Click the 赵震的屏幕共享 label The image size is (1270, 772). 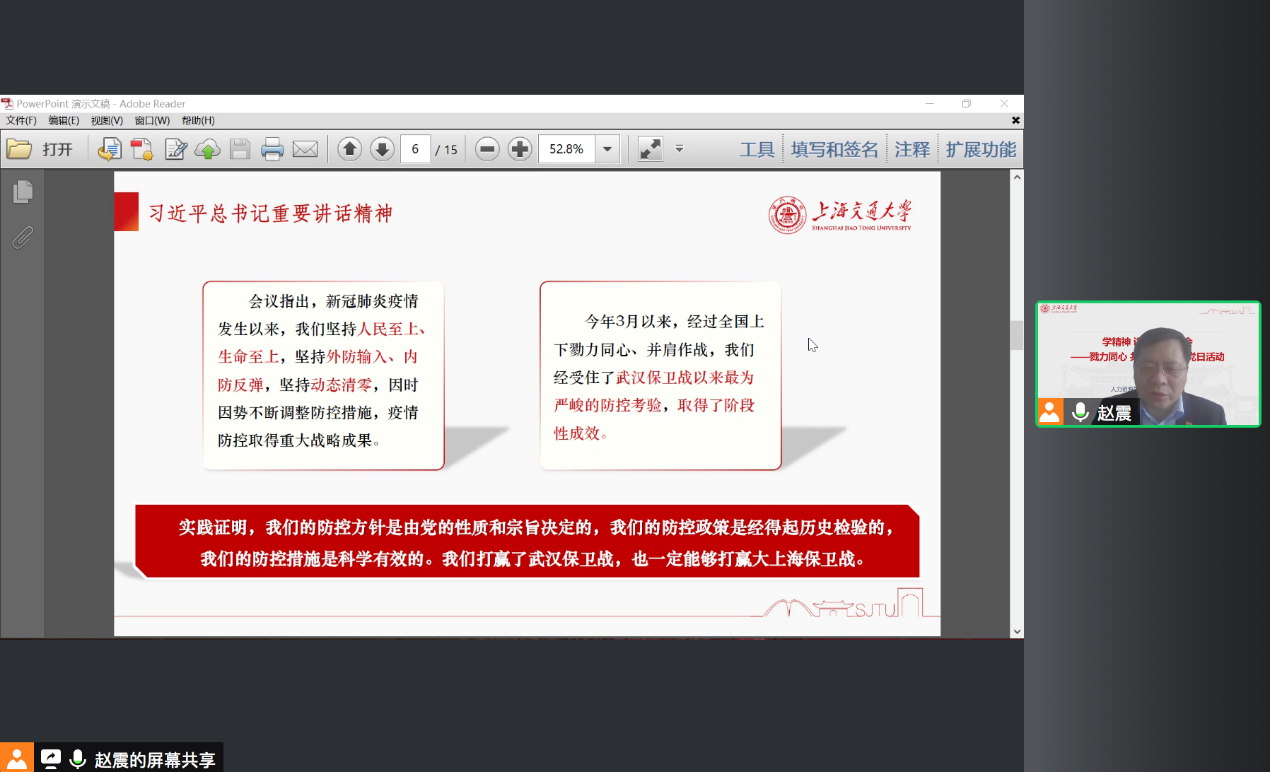click(155, 760)
